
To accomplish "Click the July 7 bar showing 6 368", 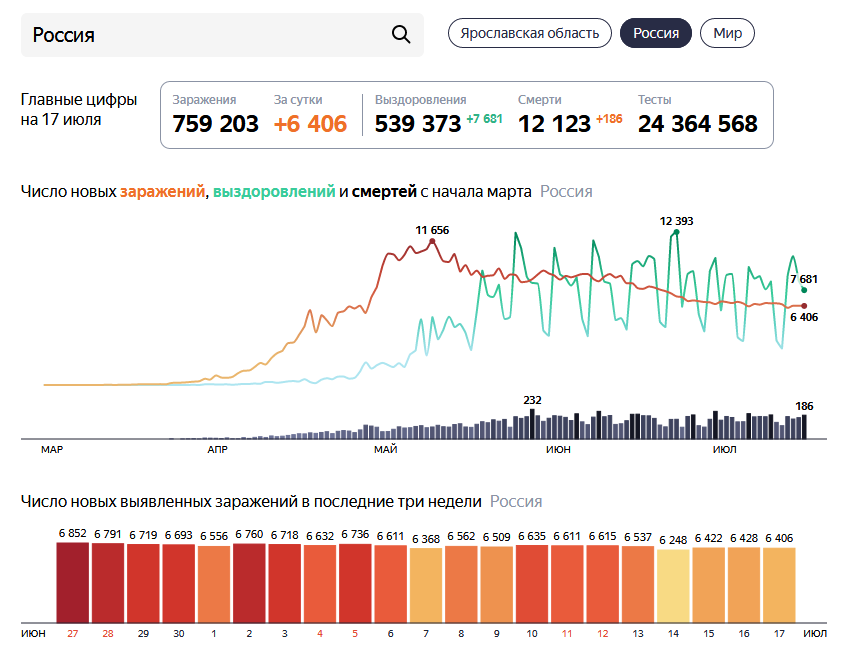I will point(426,586).
